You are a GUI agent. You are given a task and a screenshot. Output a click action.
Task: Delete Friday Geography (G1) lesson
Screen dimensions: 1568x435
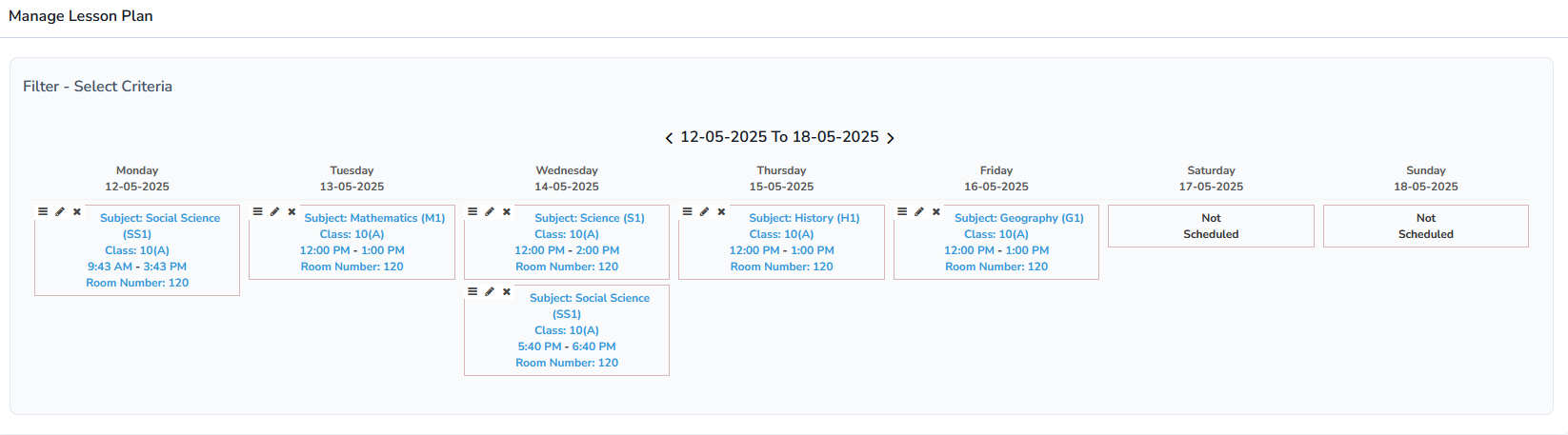pos(936,211)
